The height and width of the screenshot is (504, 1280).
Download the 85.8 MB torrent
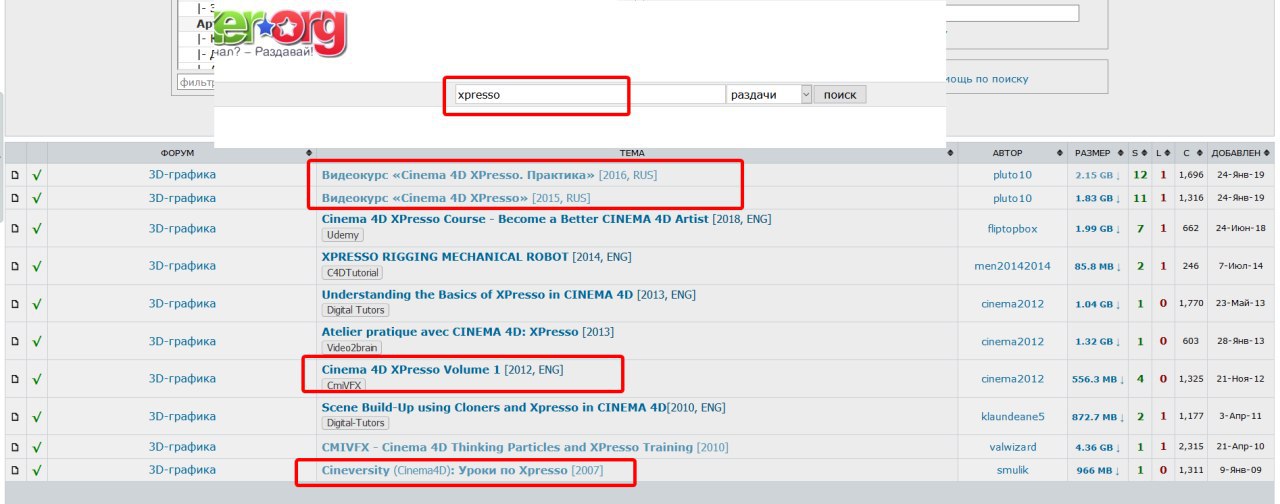[1099, 266]
